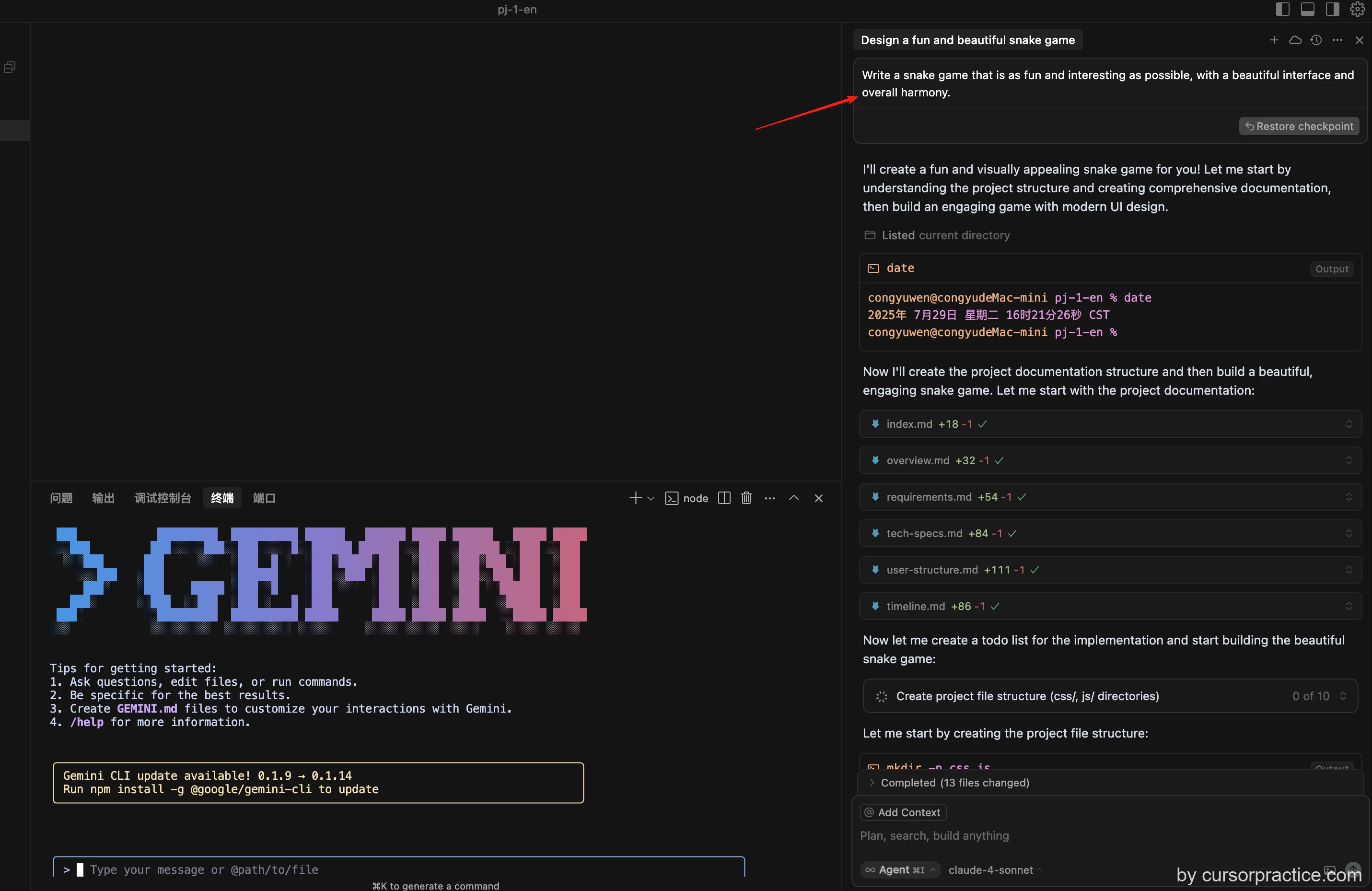Viewport: 1372px width, 891px height.
Task: Click the markdown icon of tech-specs.md
Action: pos(875,533)
